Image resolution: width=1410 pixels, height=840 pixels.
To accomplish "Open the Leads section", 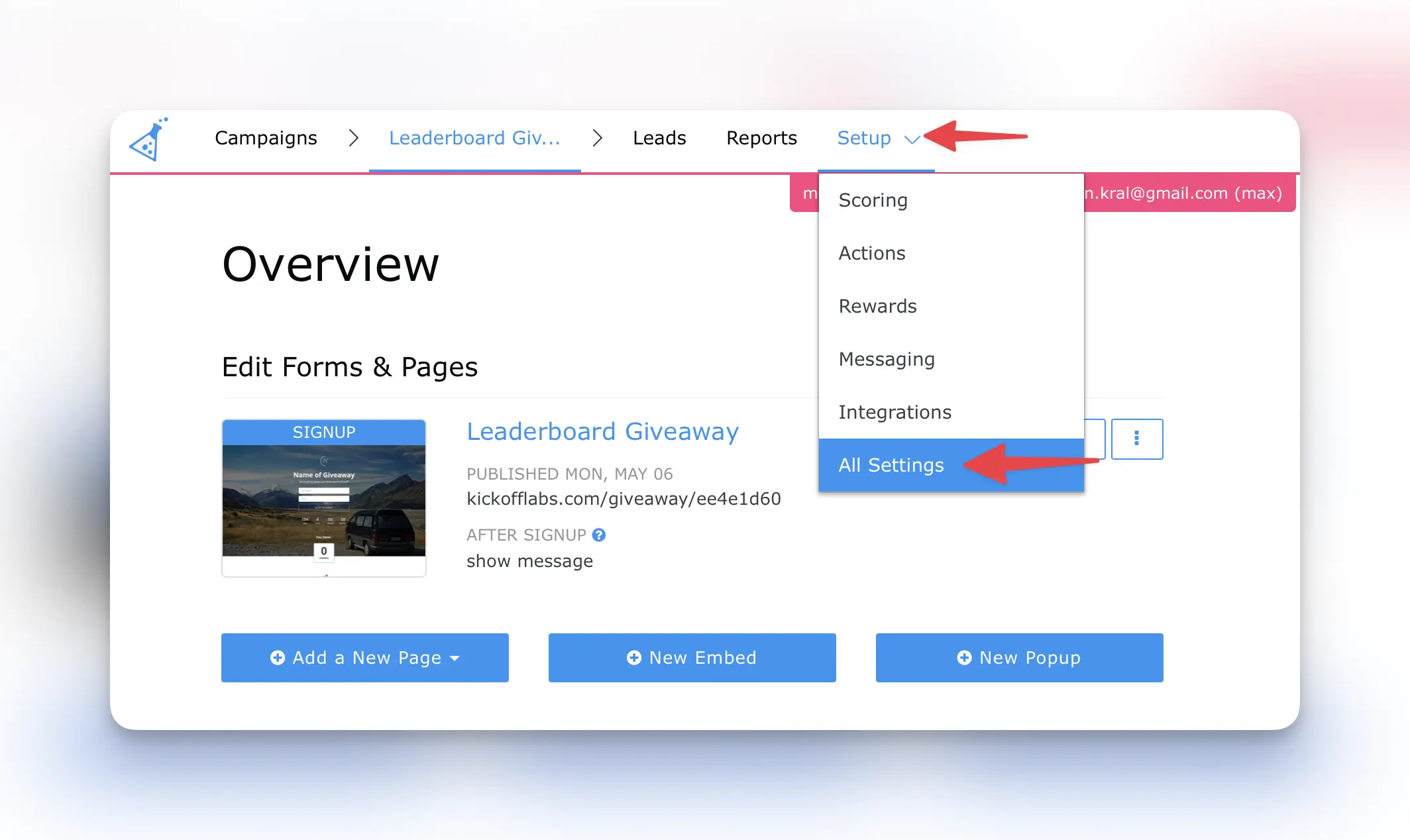I will point(659,138).
